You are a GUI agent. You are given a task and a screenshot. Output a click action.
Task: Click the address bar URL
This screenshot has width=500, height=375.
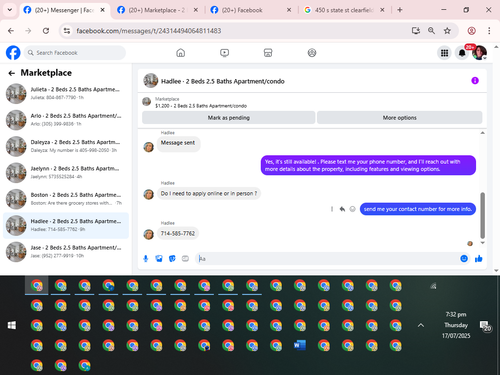(149, 31)
